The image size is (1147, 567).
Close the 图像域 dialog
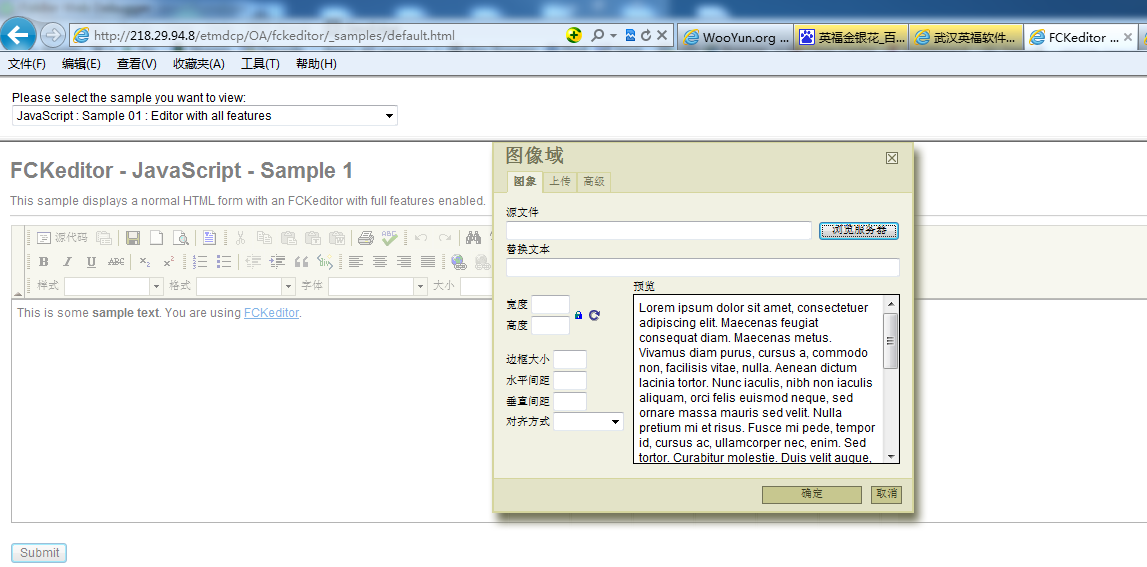click(x=892, y=158)
